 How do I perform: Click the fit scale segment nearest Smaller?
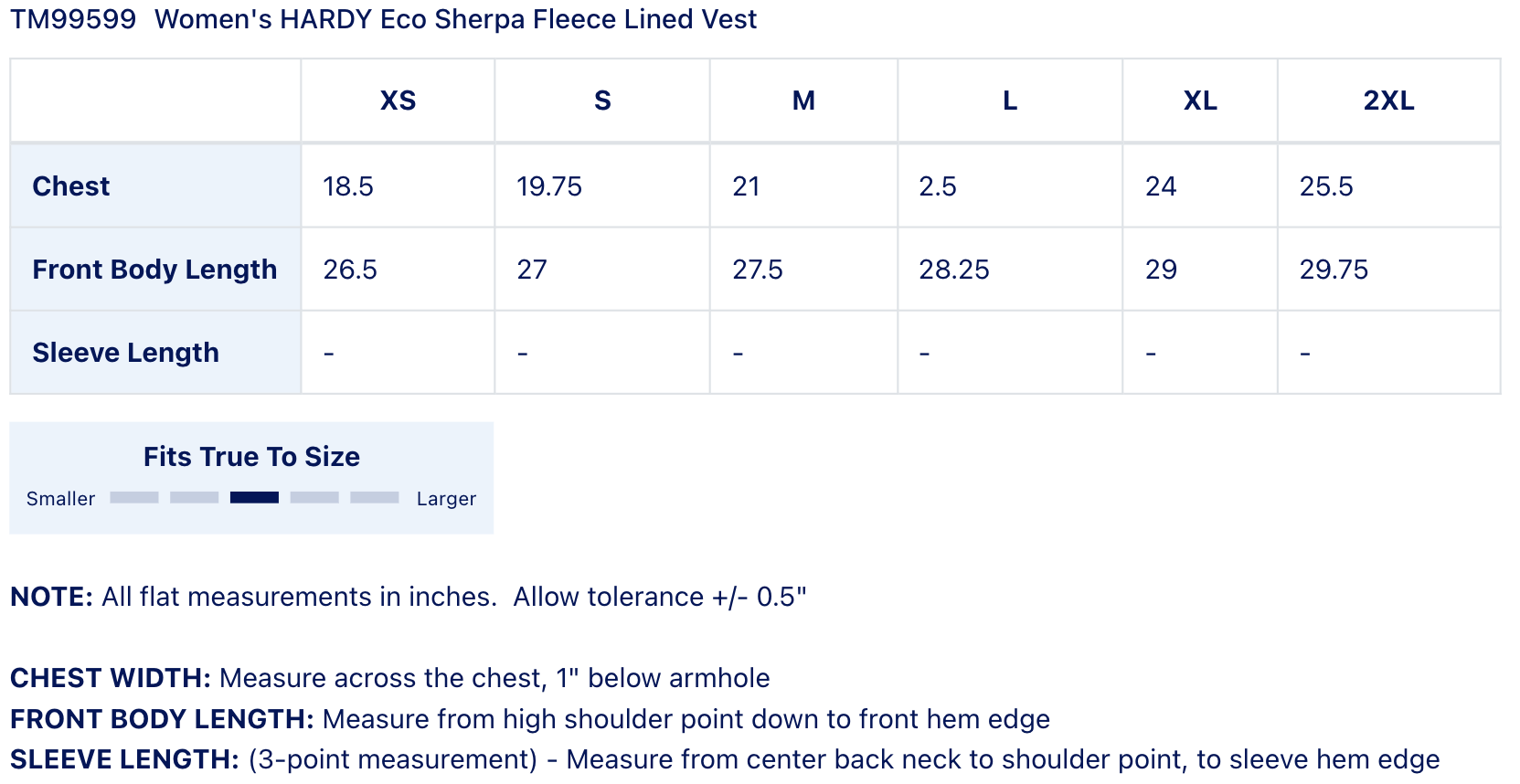tap(134, 497)
